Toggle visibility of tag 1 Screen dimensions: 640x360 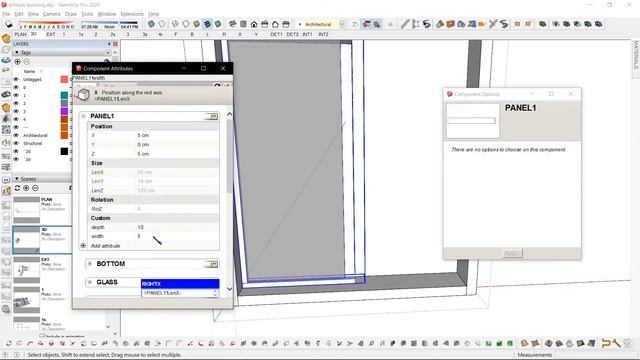16,95
